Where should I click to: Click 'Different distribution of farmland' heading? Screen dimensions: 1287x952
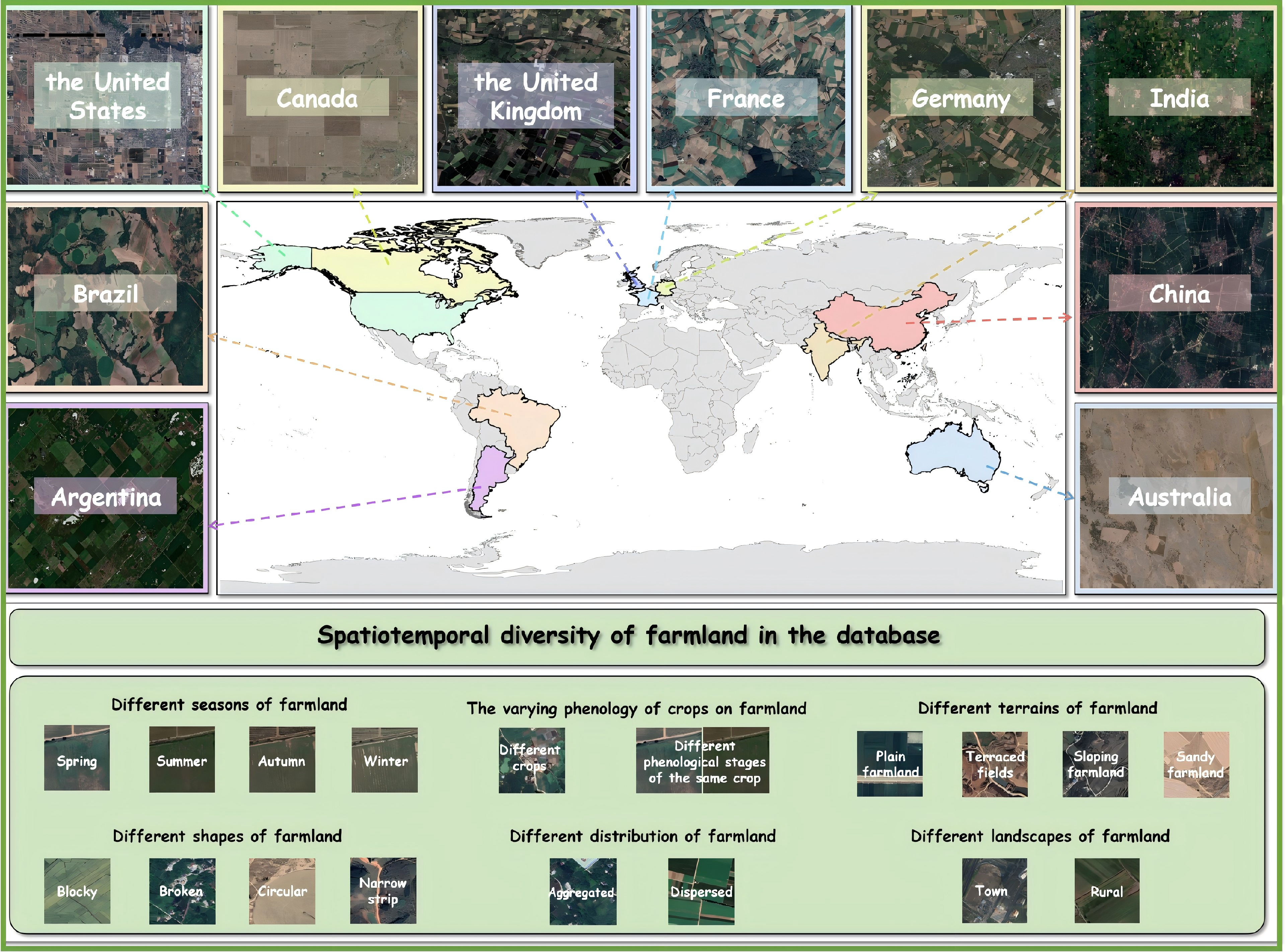click(x=642, y=836)
